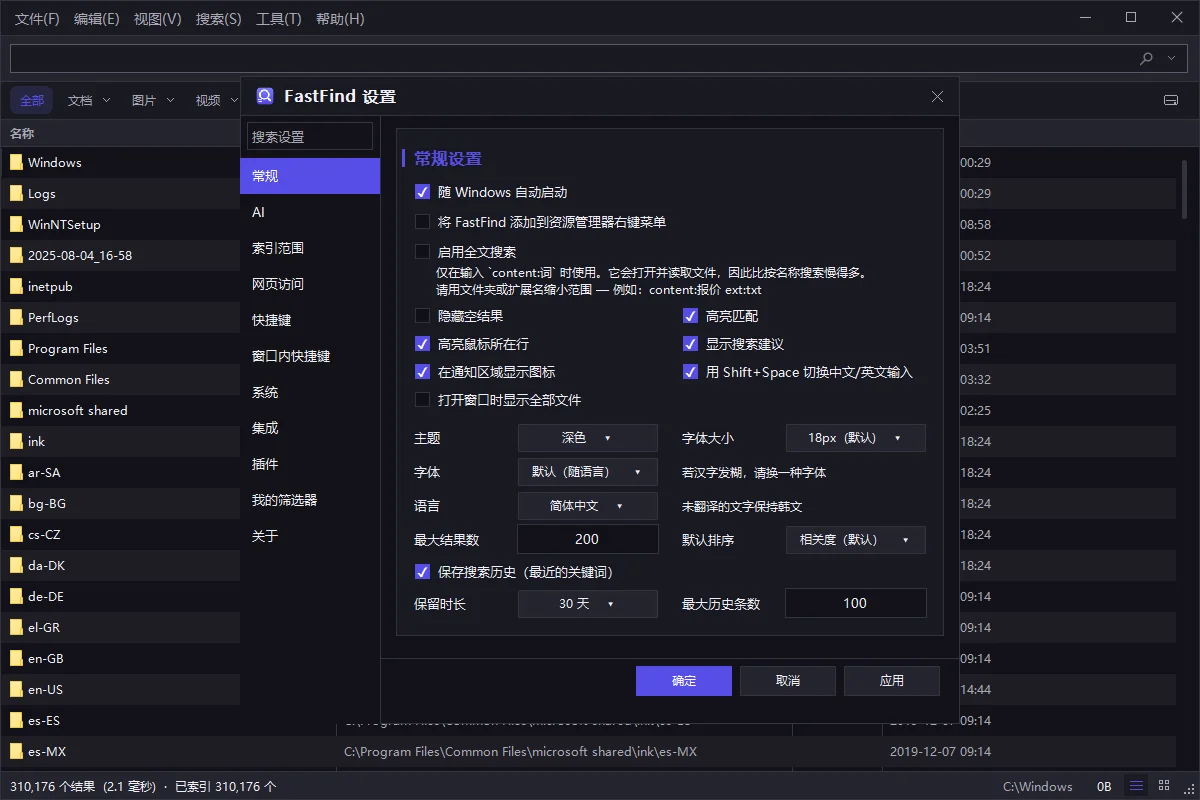Select the 索引范围 settings category
The width and height of the screenshot is (1200, 800).
(x=310, y=248)
